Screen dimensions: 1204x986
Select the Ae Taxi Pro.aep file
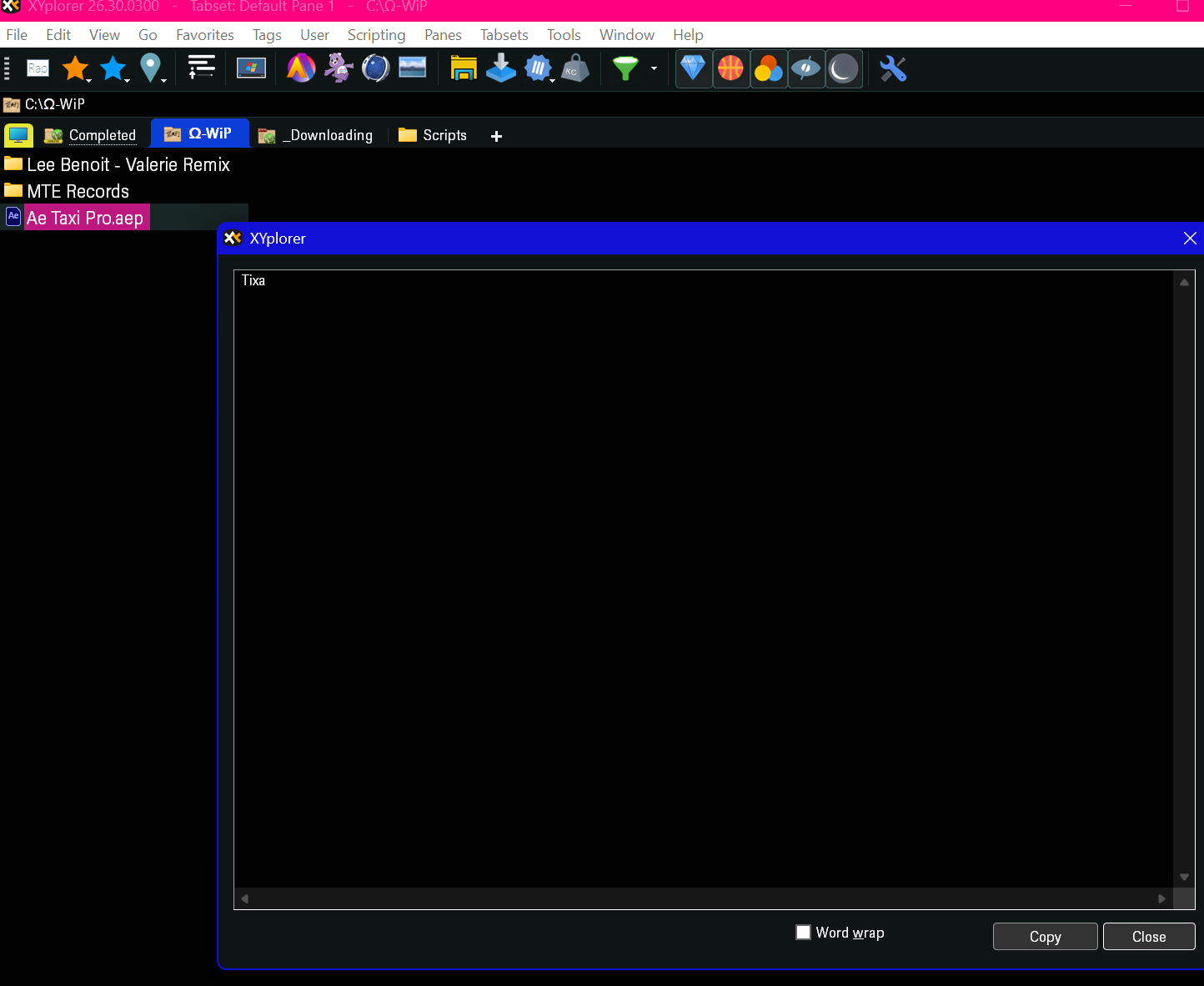(83, 217)
